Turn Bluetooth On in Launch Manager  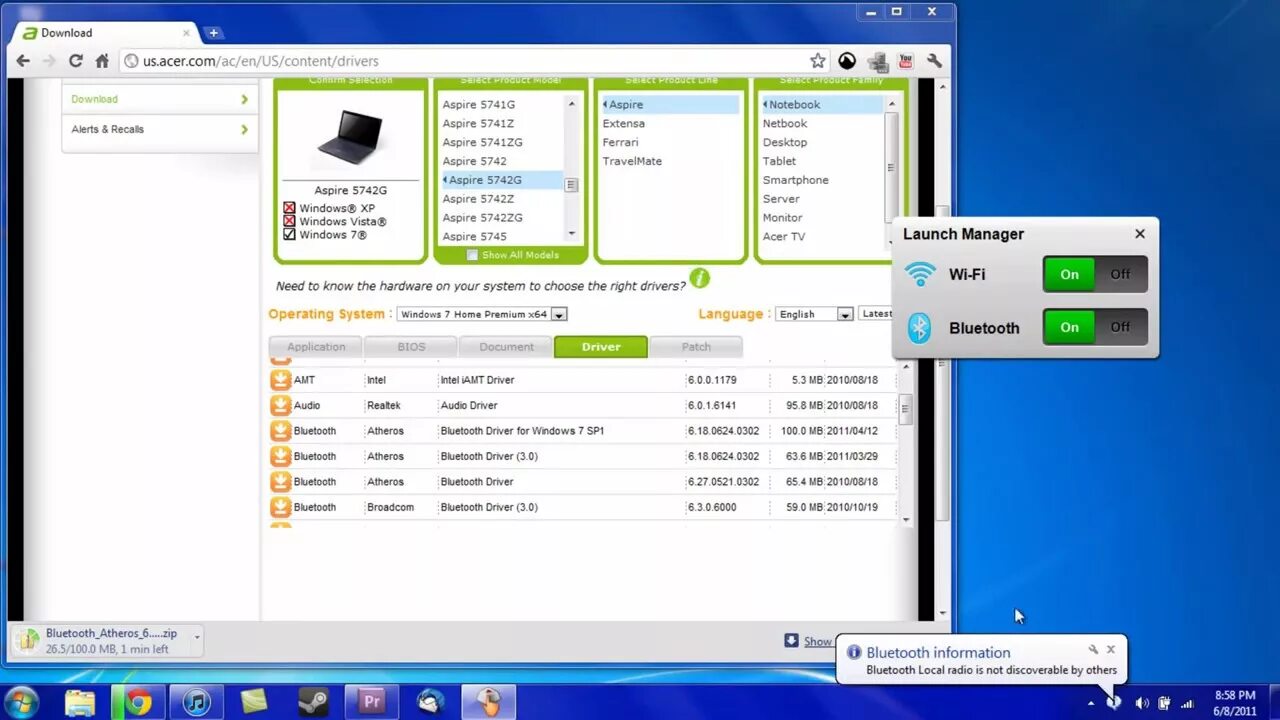[x=1069, y=327]
